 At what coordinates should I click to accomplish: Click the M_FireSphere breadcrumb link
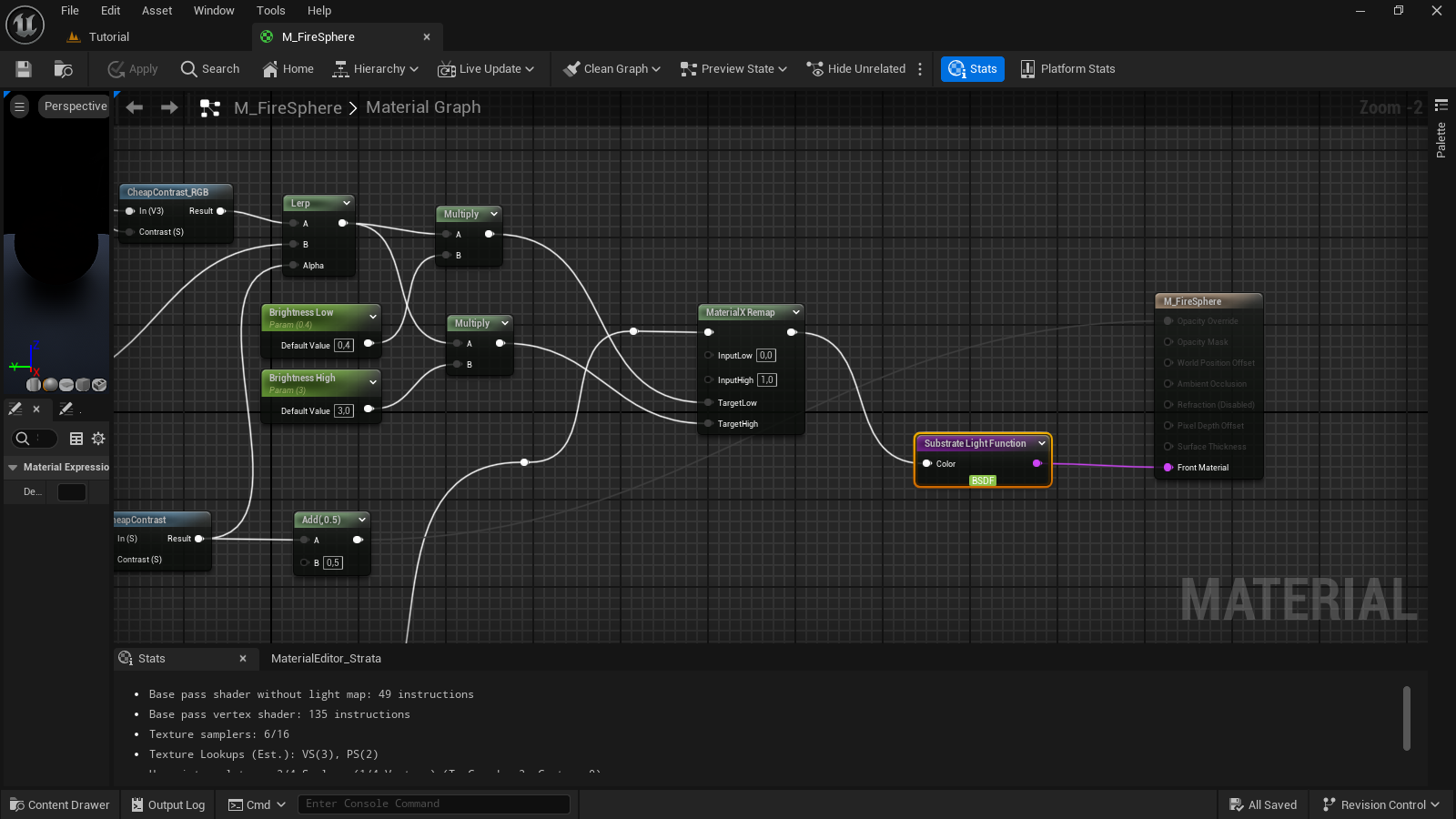pos(288,107)
